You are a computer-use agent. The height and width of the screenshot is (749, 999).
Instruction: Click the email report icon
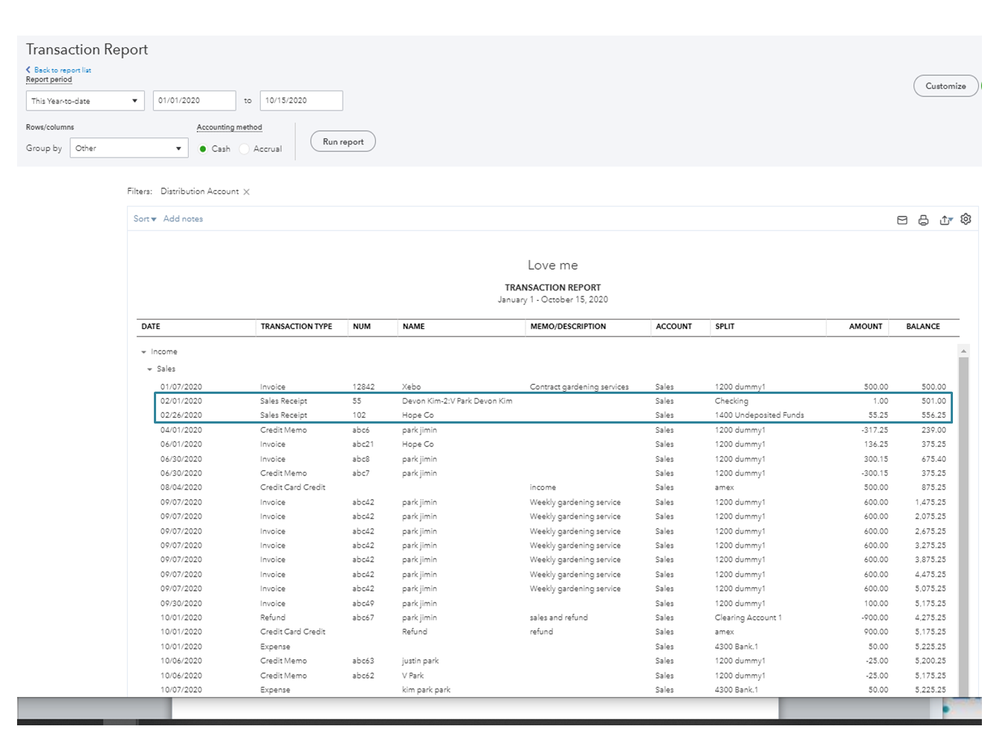[902, 220]
